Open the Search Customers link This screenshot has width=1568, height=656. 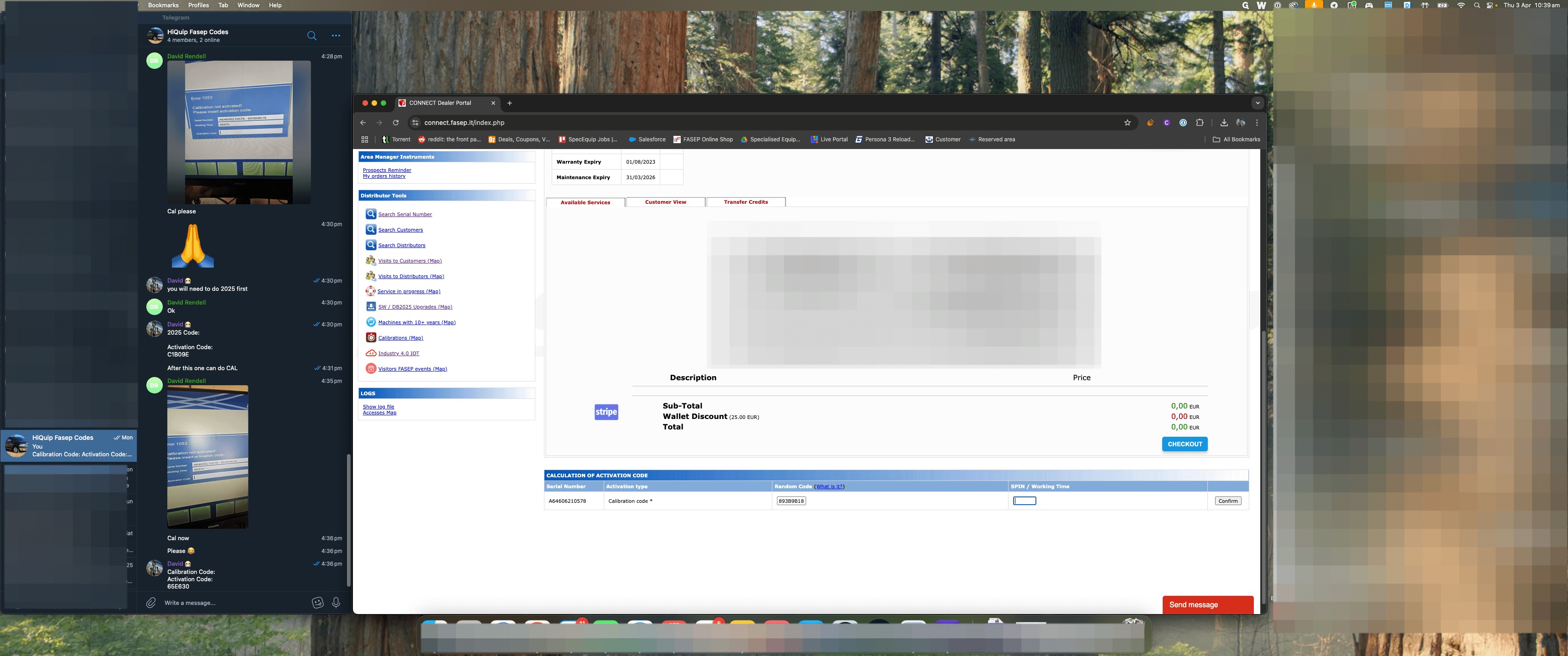click(400, 230)
